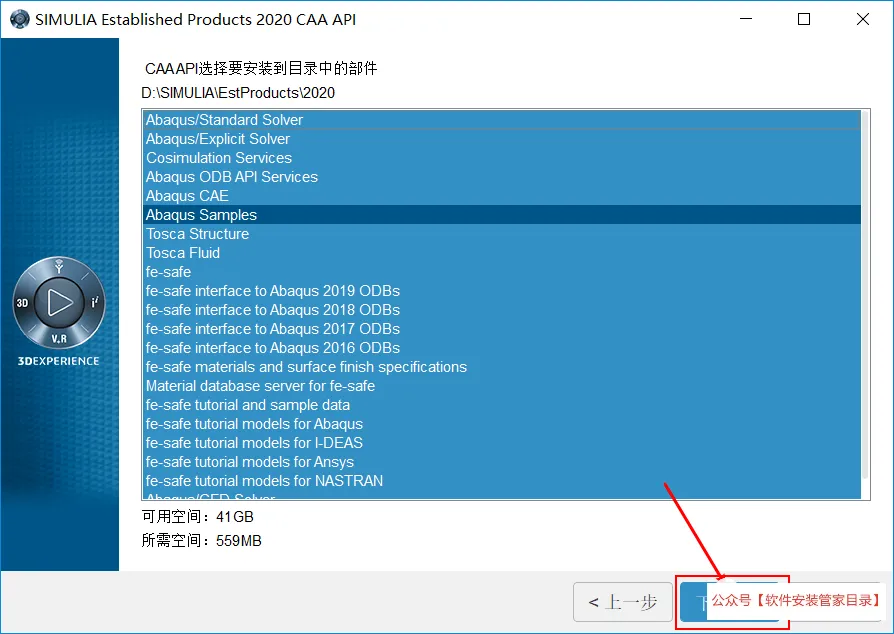Select fe-safe tutorial and sample data
Screen dimensions: 894x634
pos(502,405)
